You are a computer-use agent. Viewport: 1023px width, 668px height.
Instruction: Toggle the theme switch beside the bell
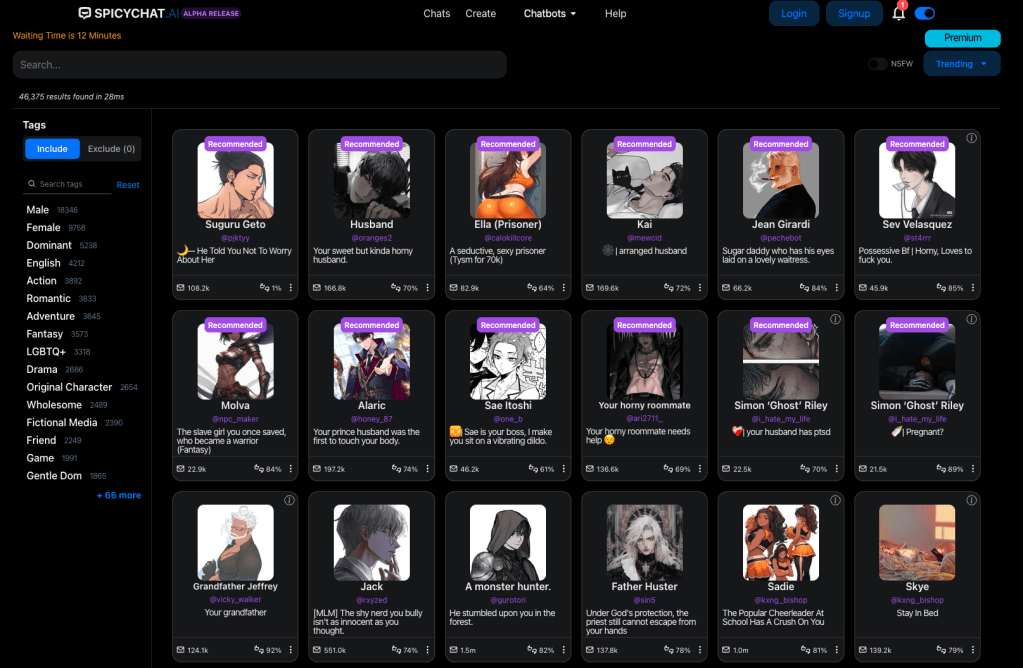(x=925, y=14)
